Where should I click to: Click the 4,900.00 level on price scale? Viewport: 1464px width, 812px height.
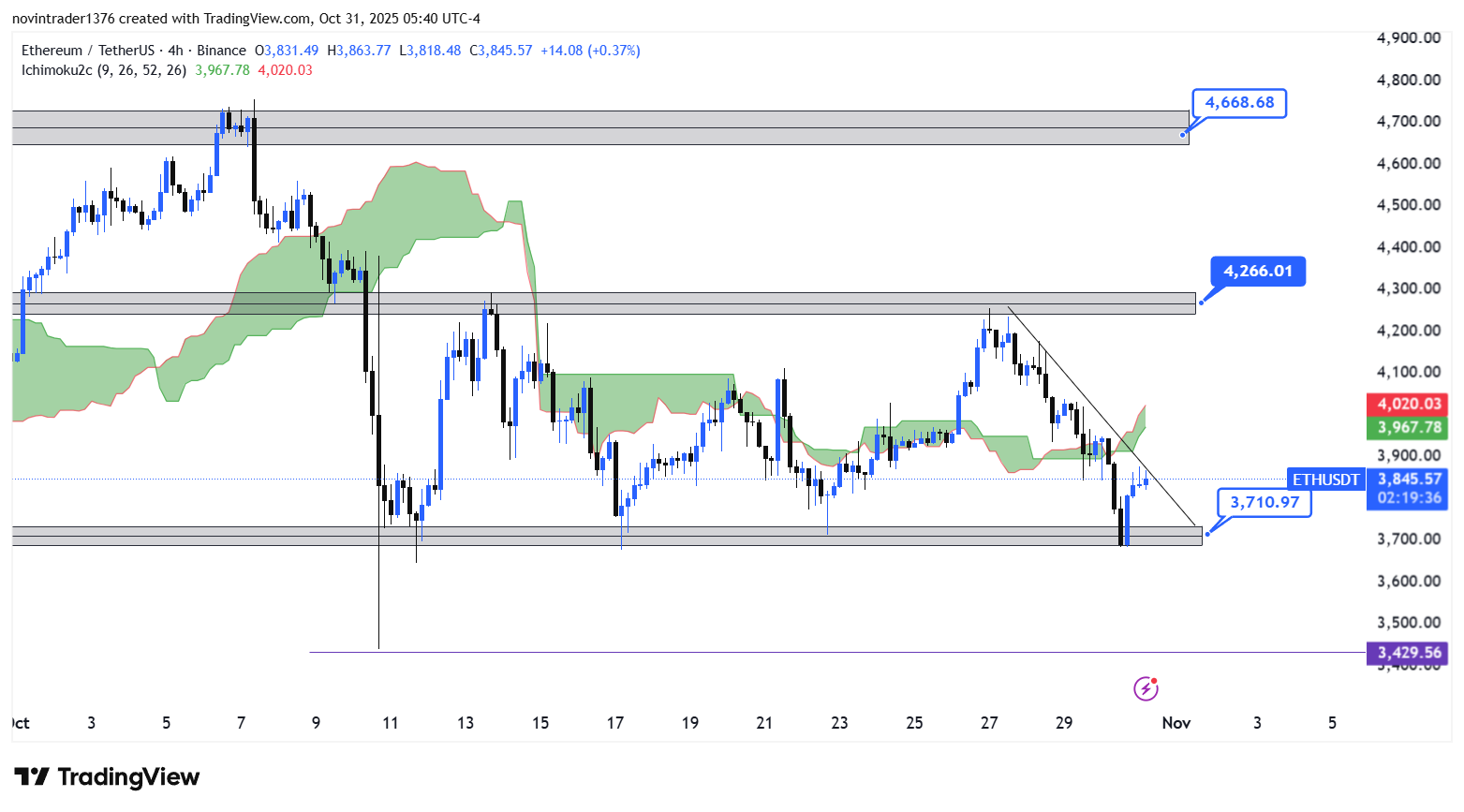[1408, 38]
